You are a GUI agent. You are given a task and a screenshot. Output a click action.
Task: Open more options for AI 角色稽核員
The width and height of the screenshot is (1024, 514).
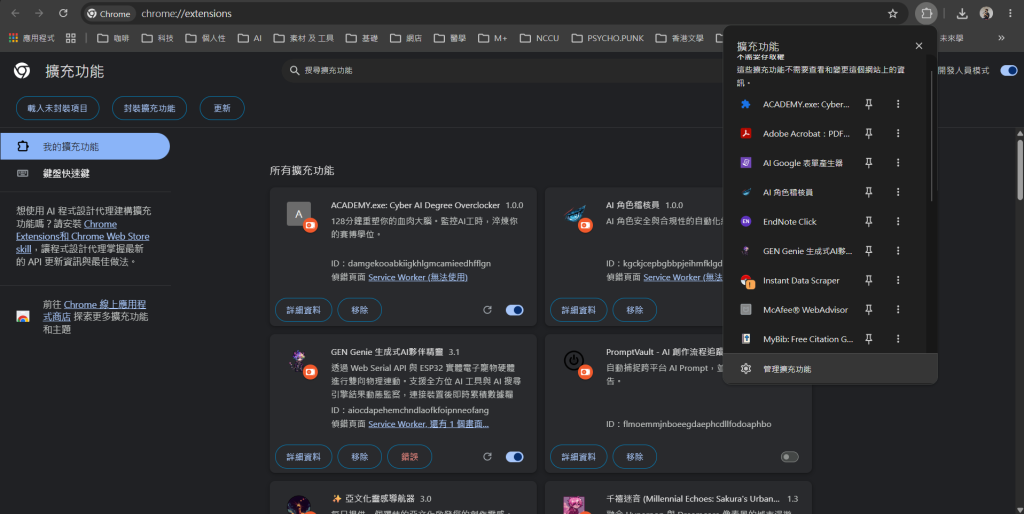[898, 192]
